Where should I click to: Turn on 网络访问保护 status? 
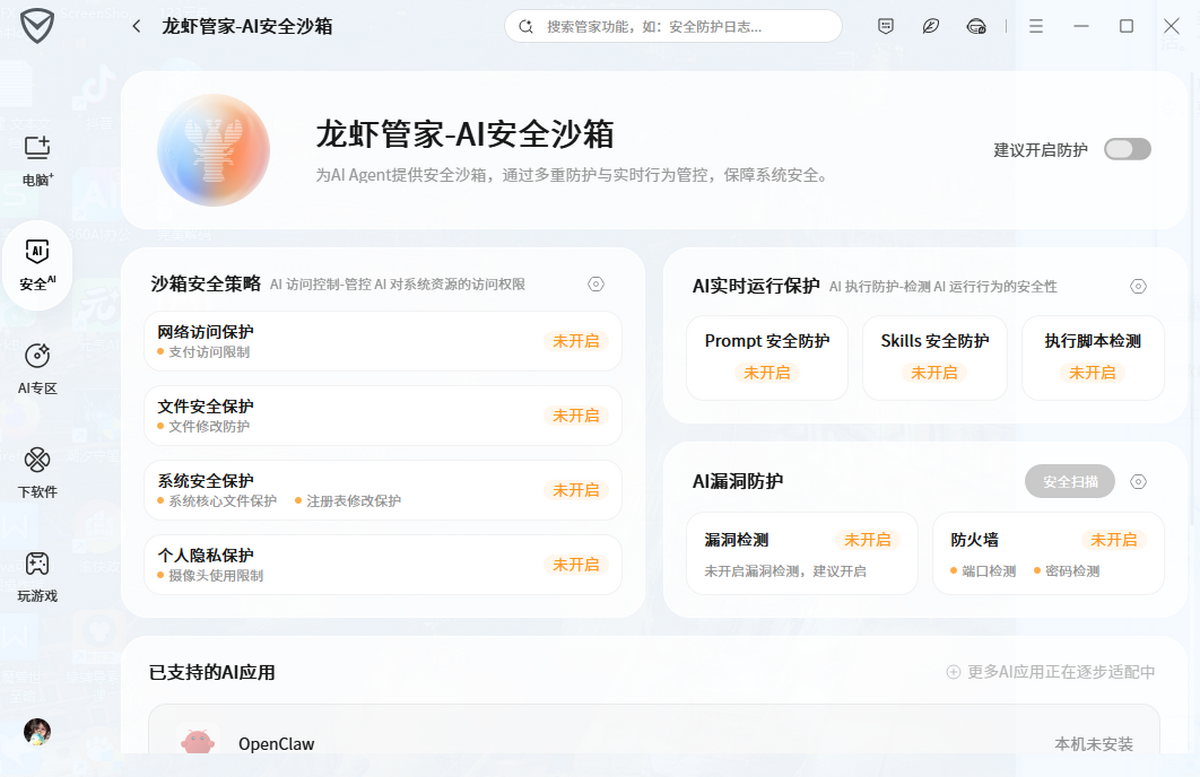click(576, 341)
